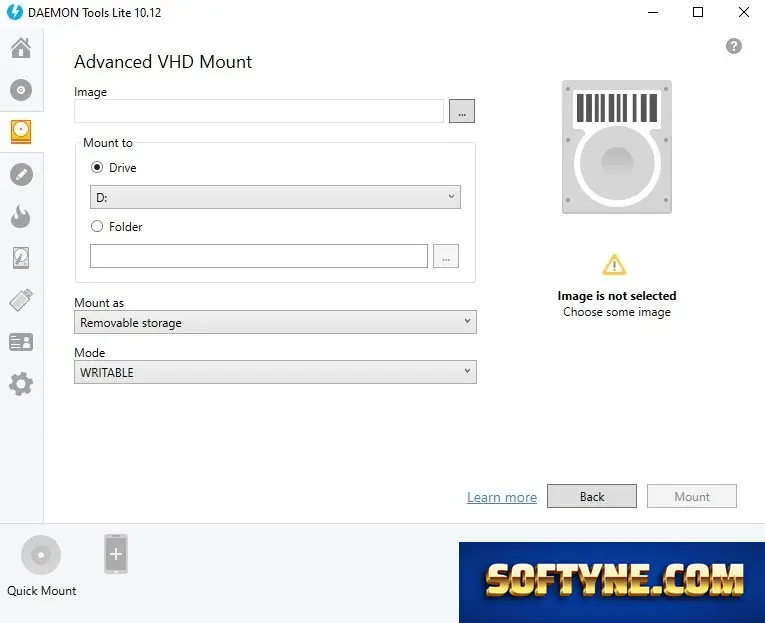
Task: Browse for an image file using ... button
Action: [x=462, y=111]
